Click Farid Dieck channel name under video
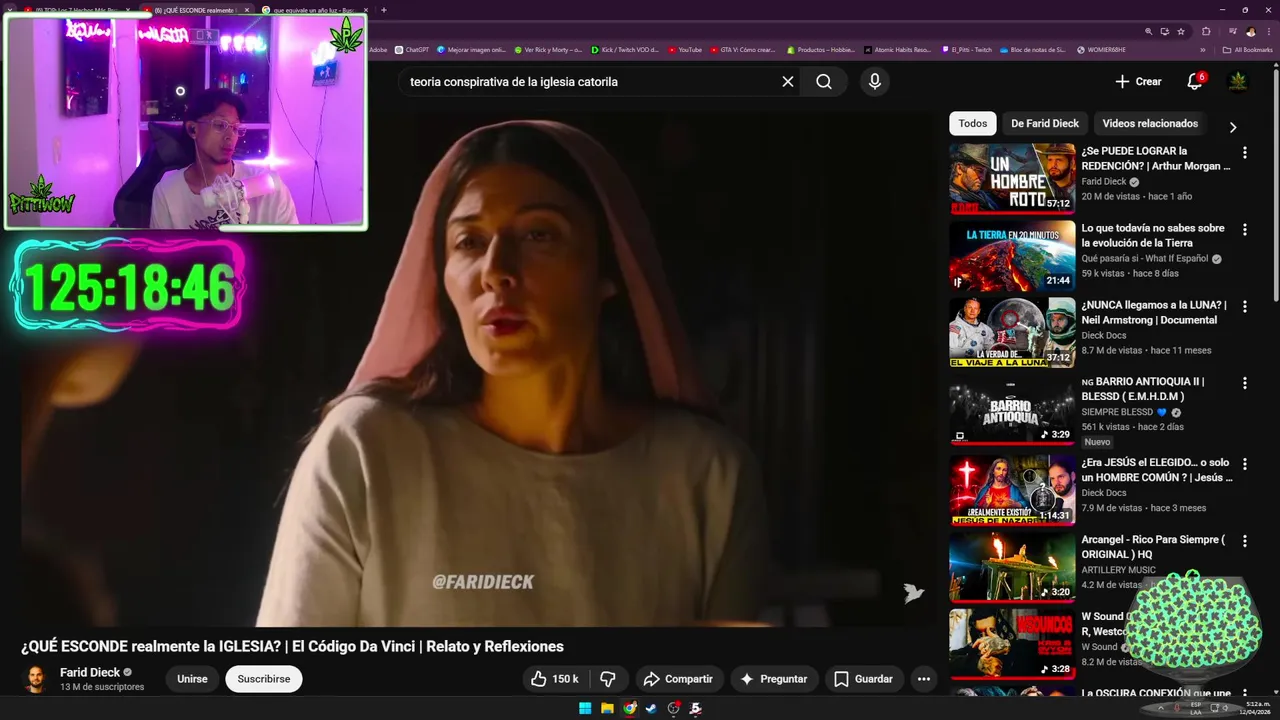The width and height of the screenshot is (1280, 720). tap(90, 673)
